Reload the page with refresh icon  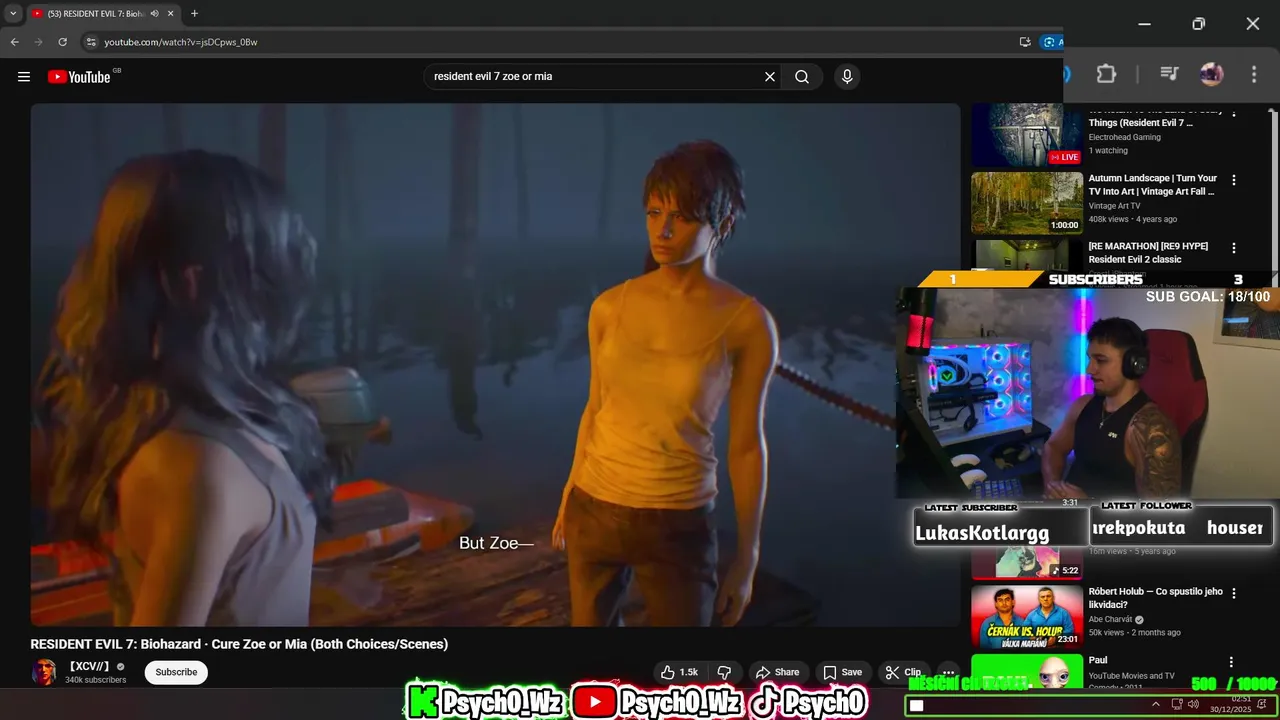(62, 42)
